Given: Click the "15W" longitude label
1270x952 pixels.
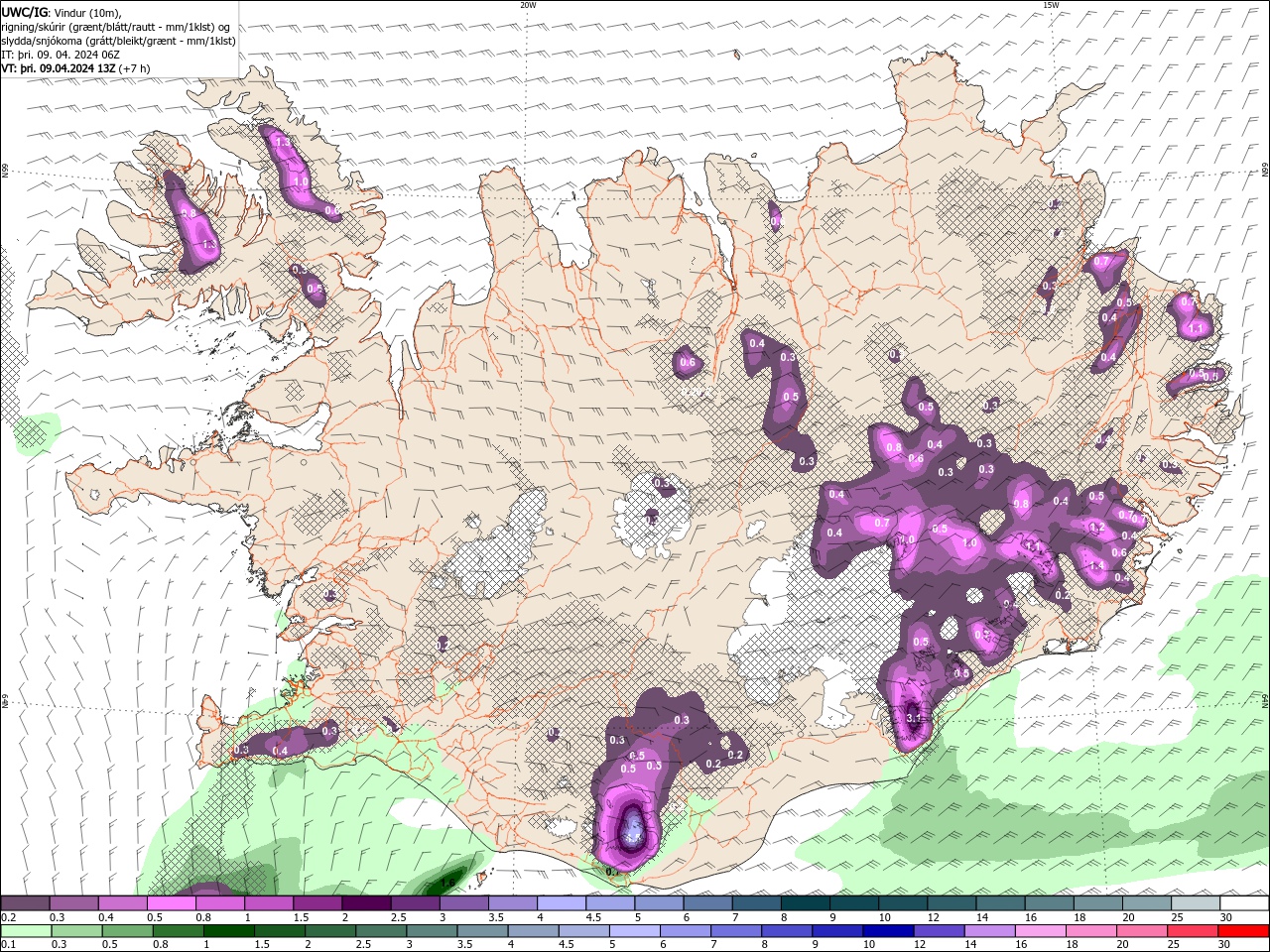Looking at the screenshot, I should tap(1051, 5).
